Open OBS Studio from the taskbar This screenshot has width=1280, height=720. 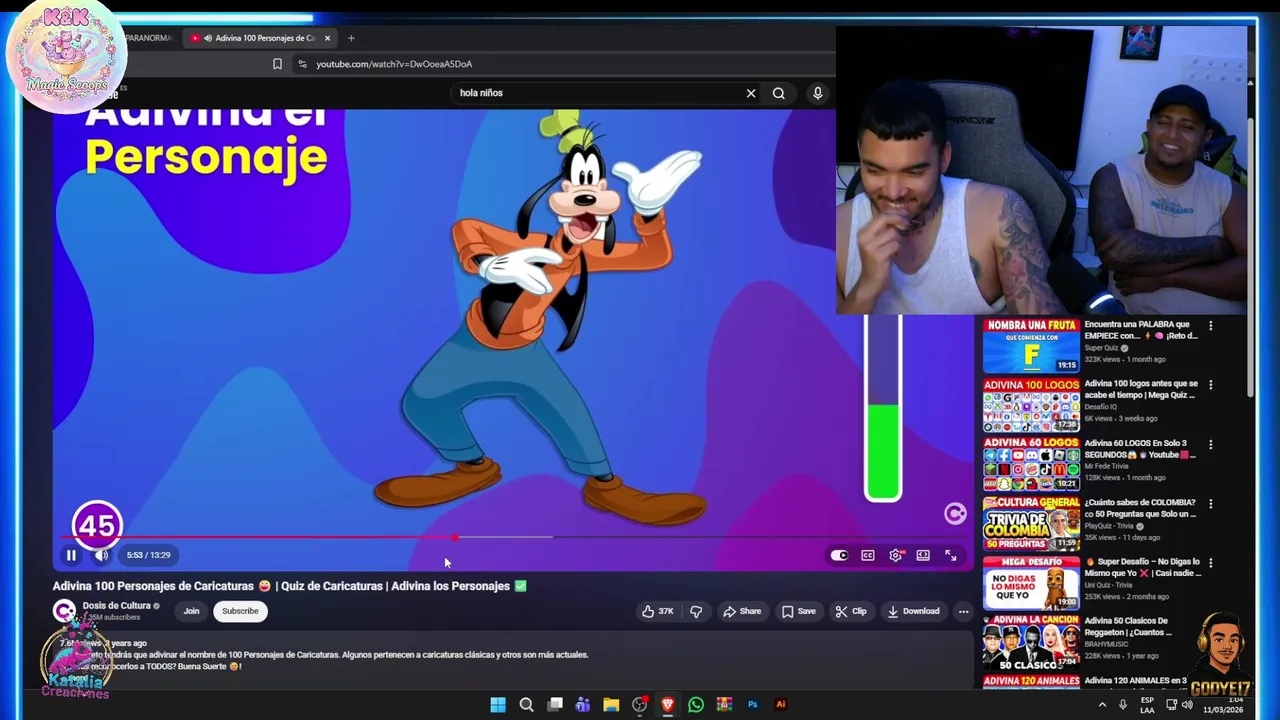point(640,705)
